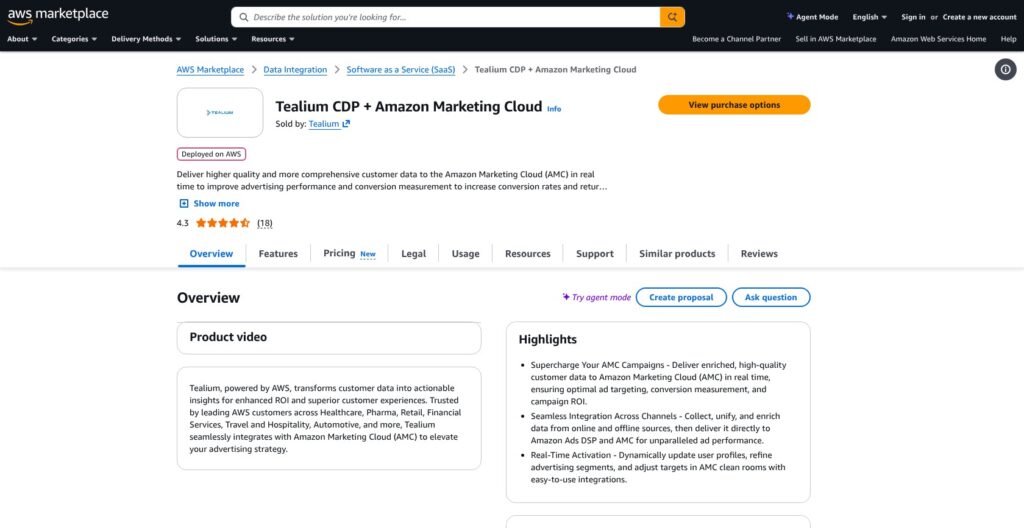Click the sparkle icon beside Try agent mode

(x=566, y=297)
